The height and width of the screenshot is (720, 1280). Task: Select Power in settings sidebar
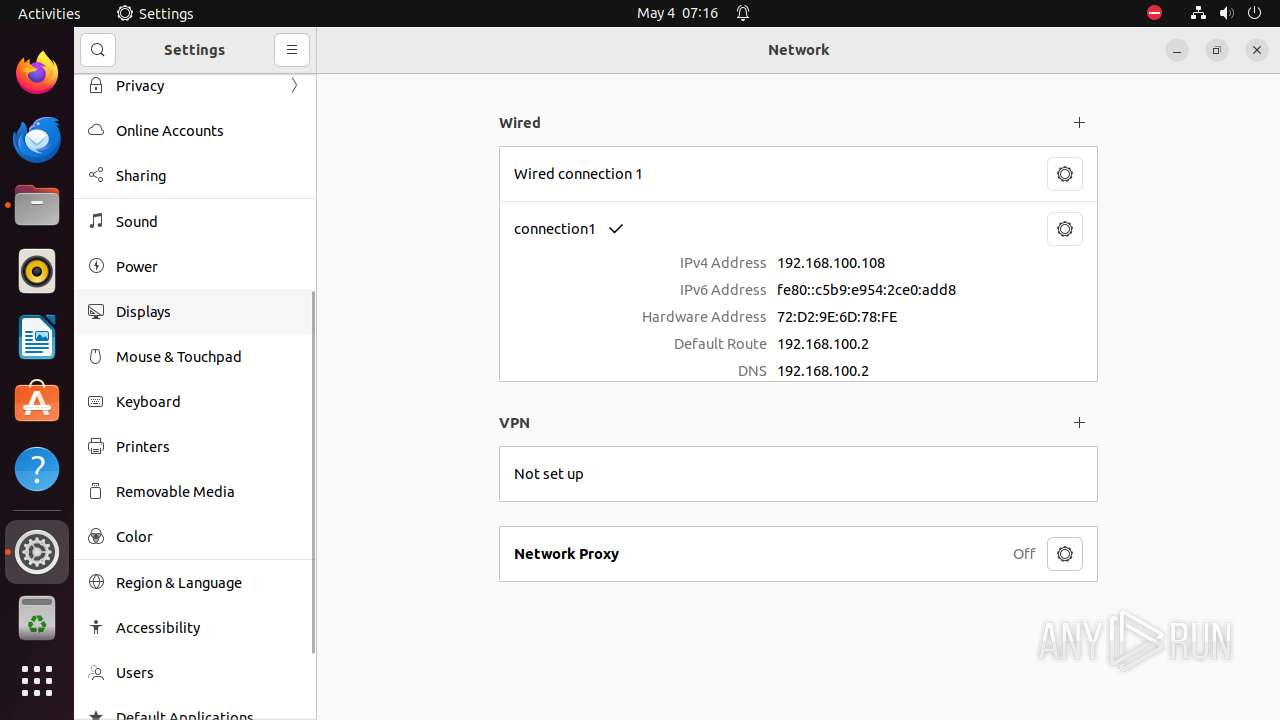[x=195, y=267]
